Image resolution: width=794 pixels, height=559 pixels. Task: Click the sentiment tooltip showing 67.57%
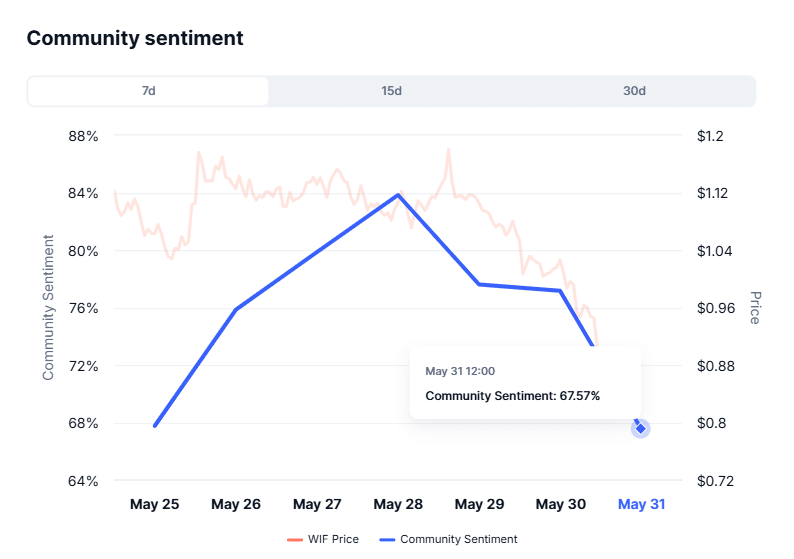[x=524, y=383]
